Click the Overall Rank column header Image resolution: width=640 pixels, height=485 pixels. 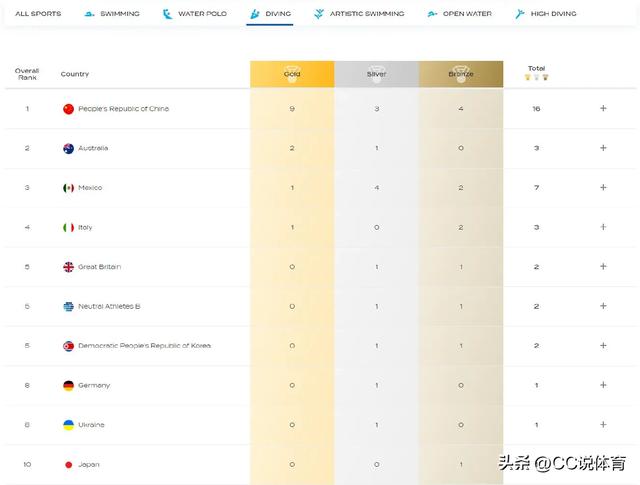click(x=27, y=74)
